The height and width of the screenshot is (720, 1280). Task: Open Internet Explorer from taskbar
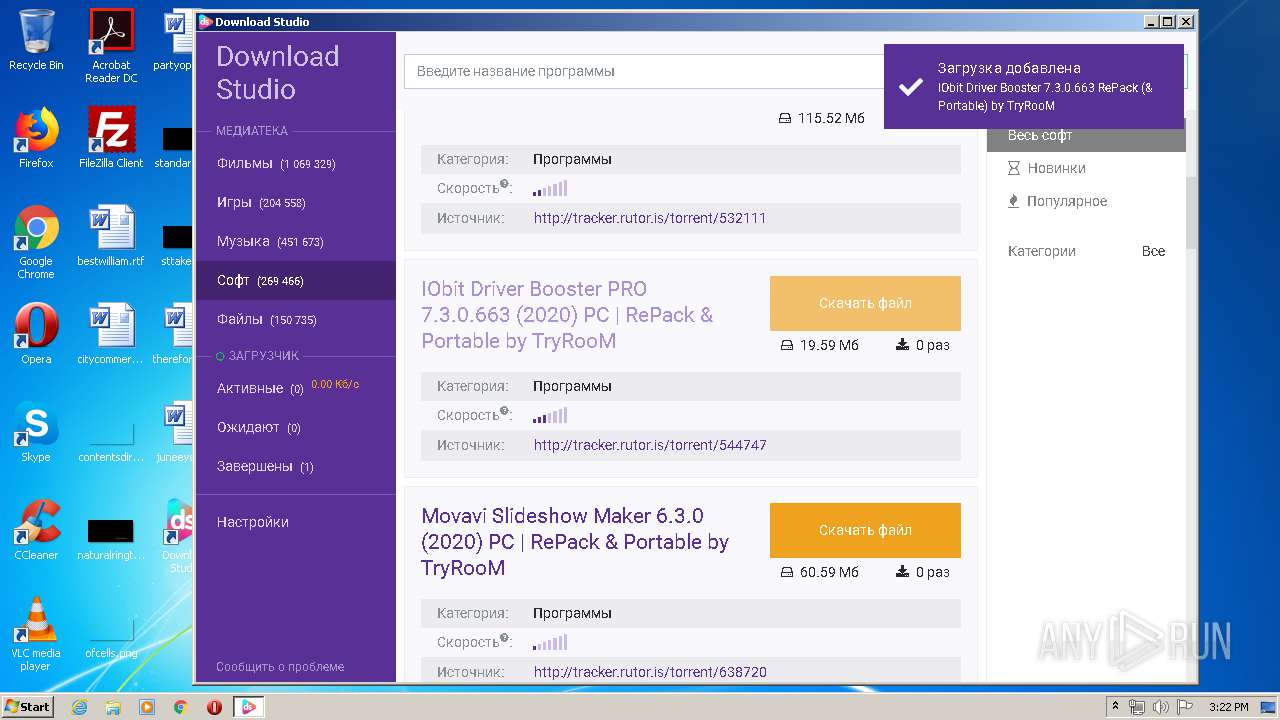point(79,707)
